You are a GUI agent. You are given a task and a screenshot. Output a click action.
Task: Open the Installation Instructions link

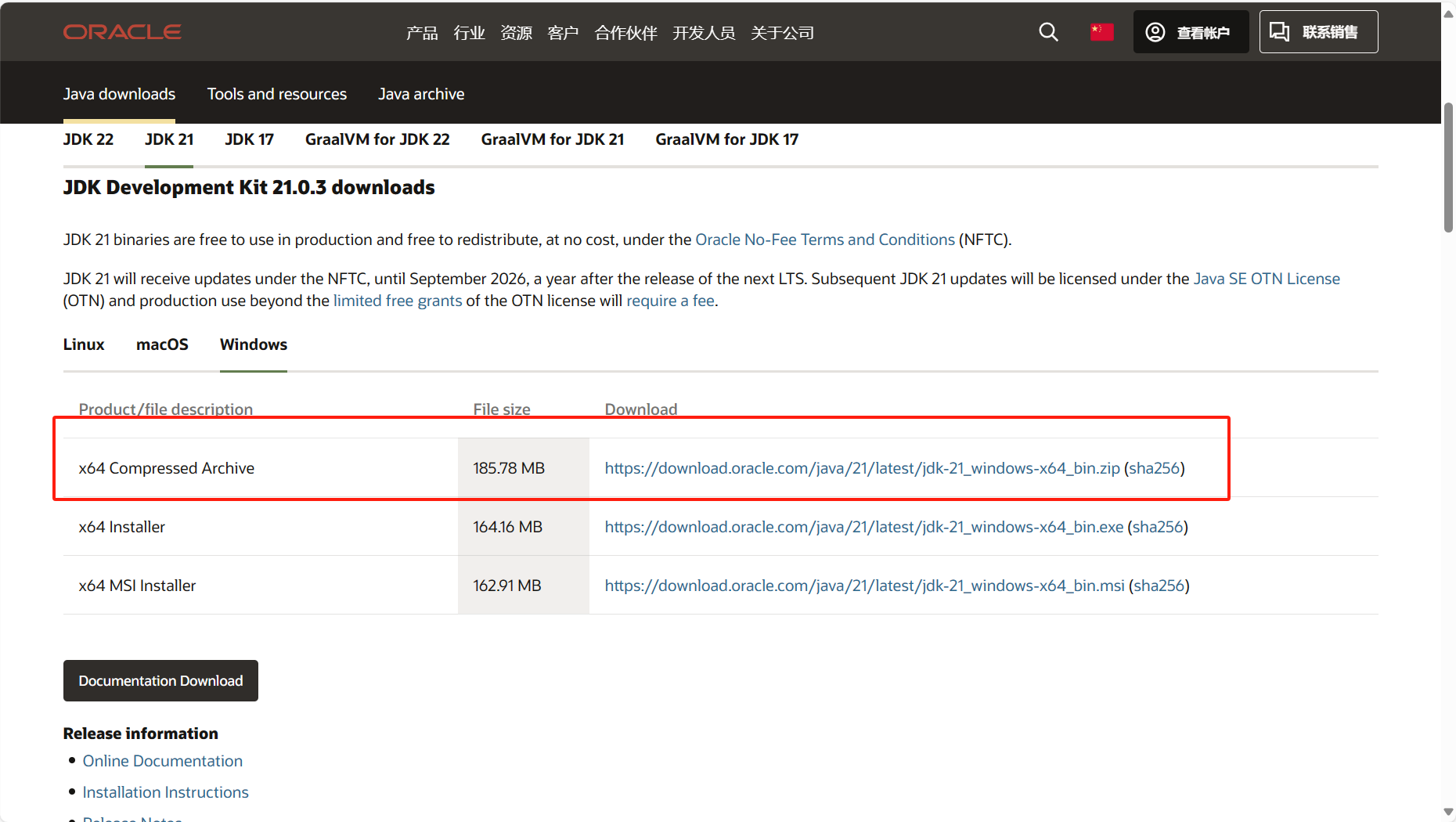(166, 792)
